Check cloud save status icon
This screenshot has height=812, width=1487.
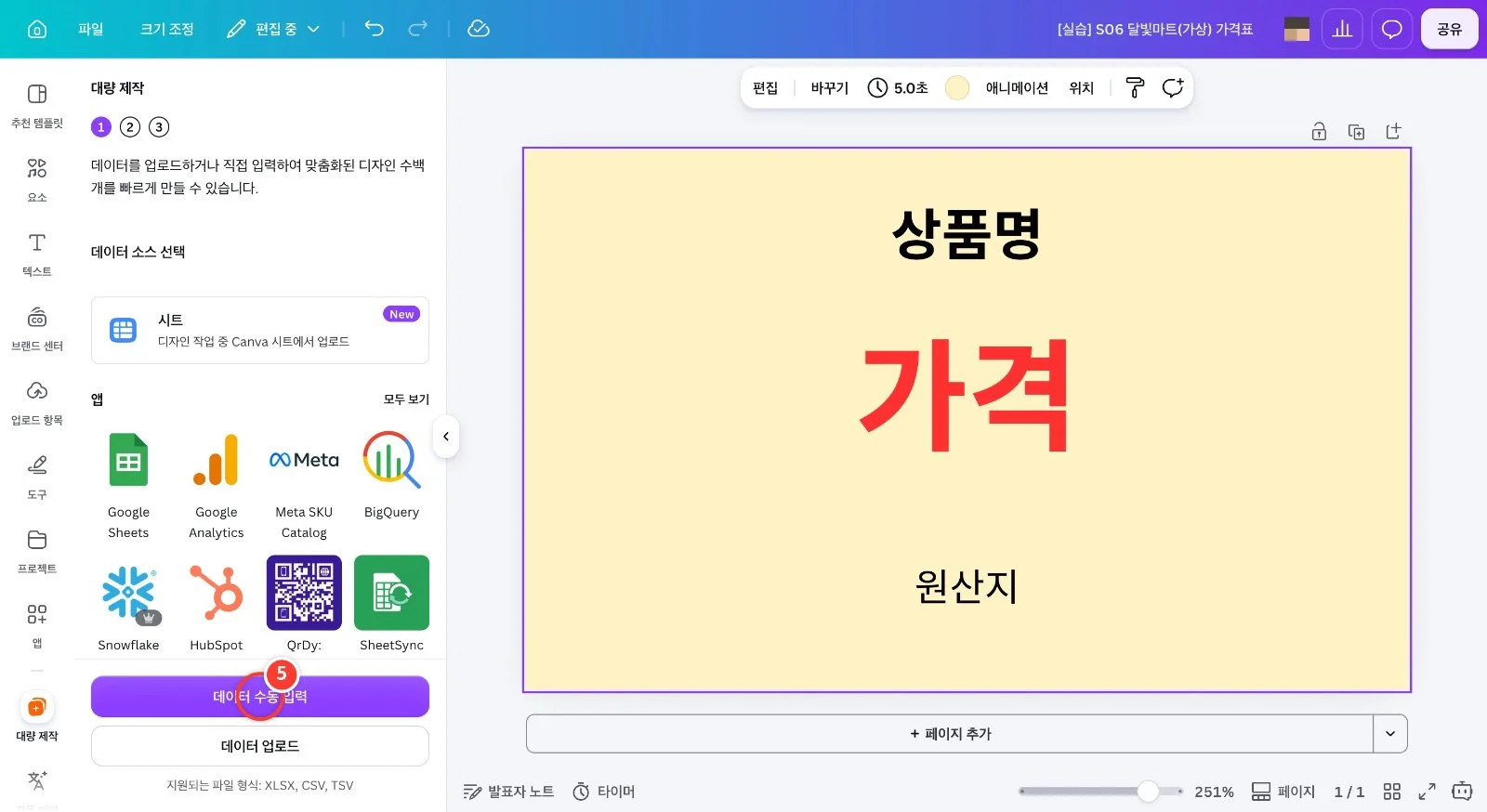[479, 29]
